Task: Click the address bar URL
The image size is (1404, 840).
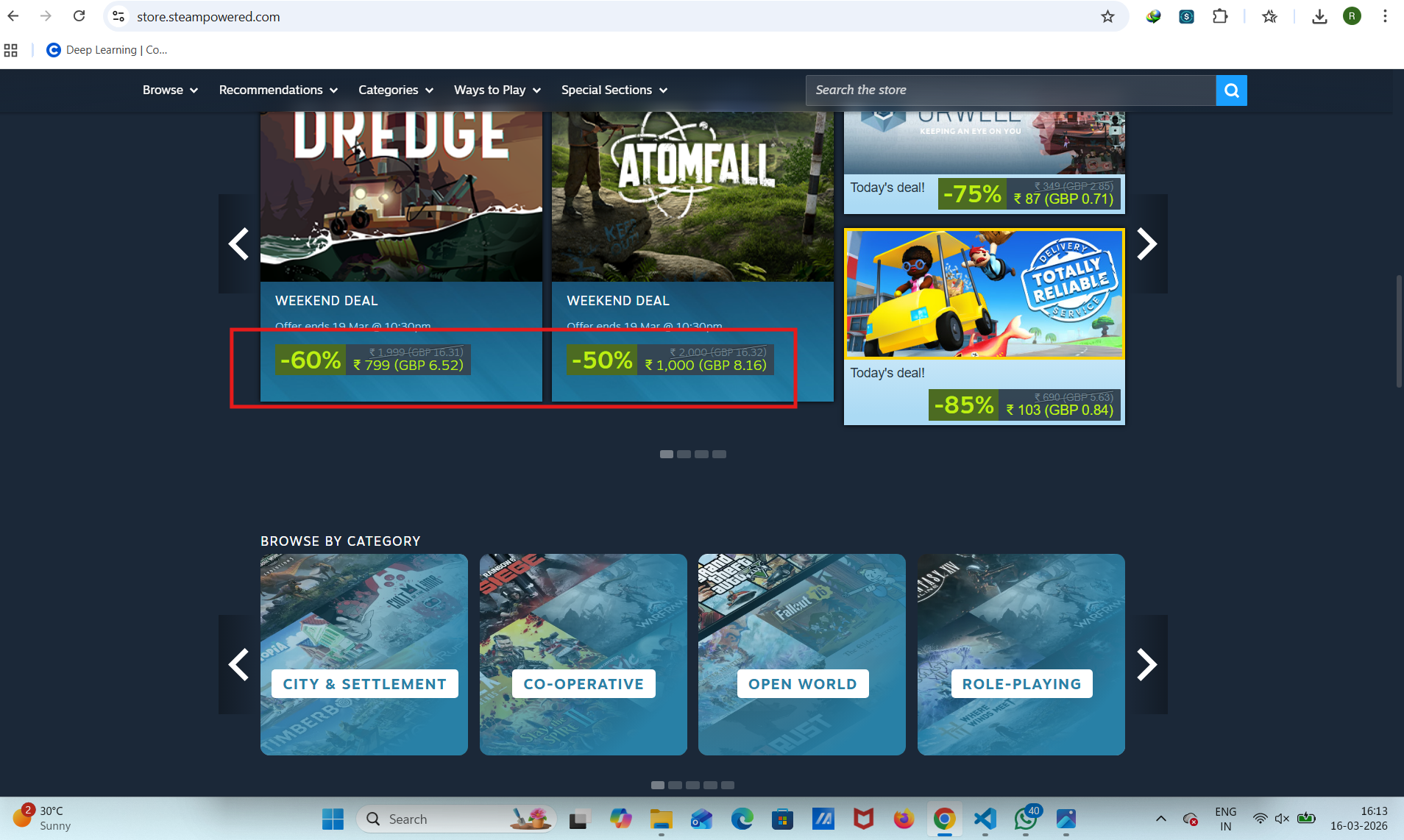Action: click(x=208, y=16)
